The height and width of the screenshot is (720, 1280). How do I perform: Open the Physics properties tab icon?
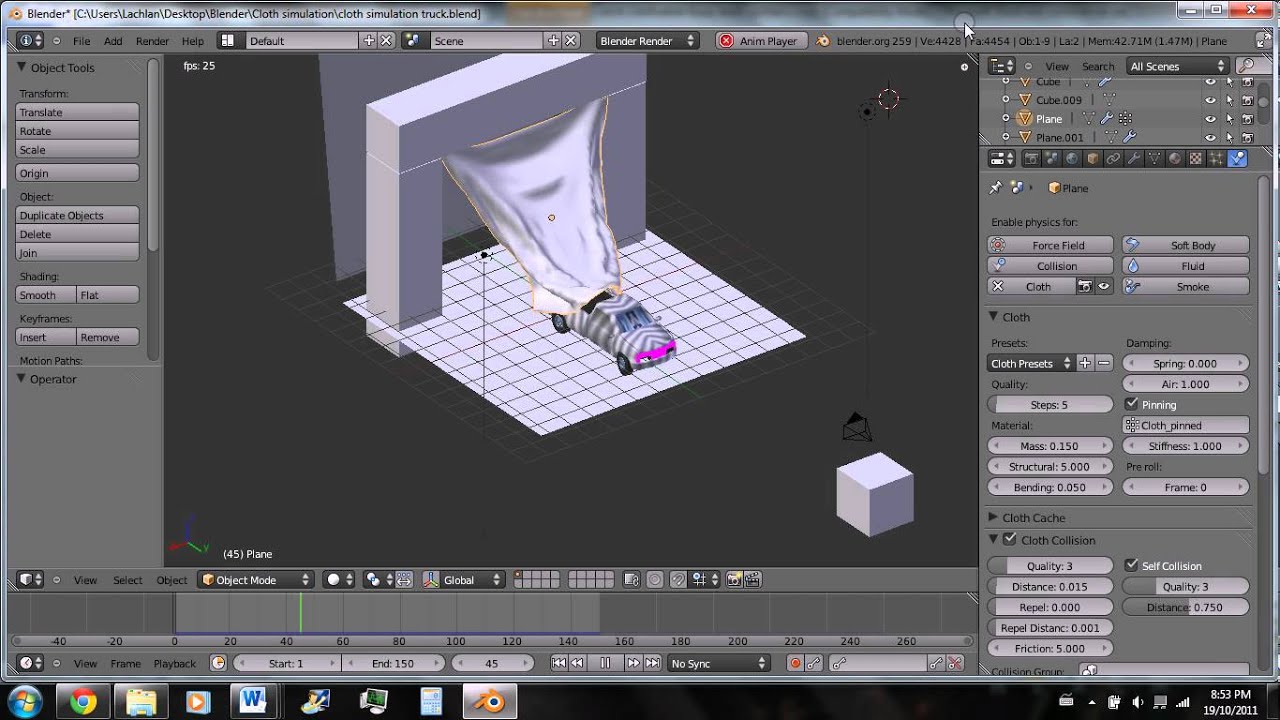click(1237, 158)
